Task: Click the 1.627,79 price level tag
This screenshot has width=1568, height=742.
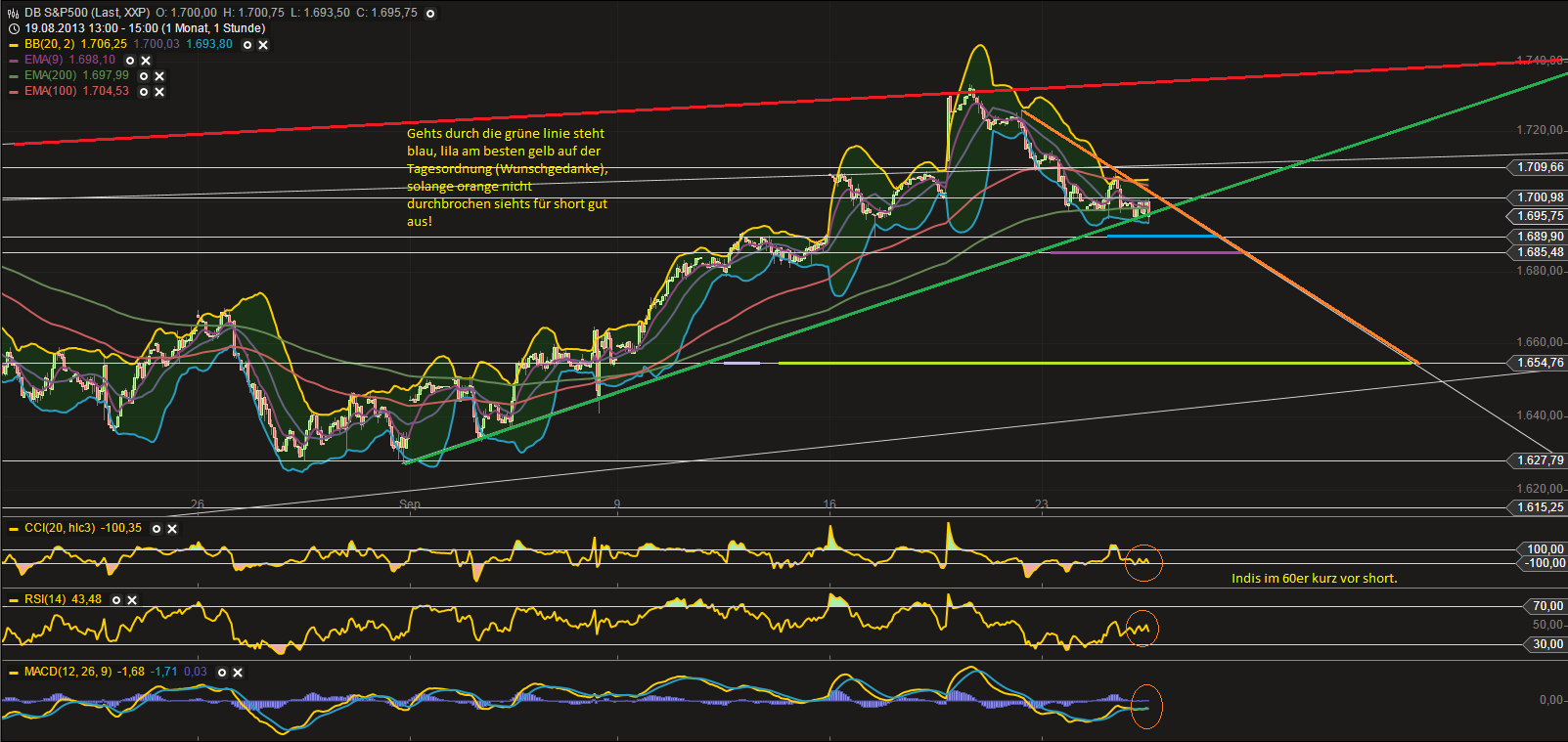Action: pyautogui.click(x=1537, y=460)
